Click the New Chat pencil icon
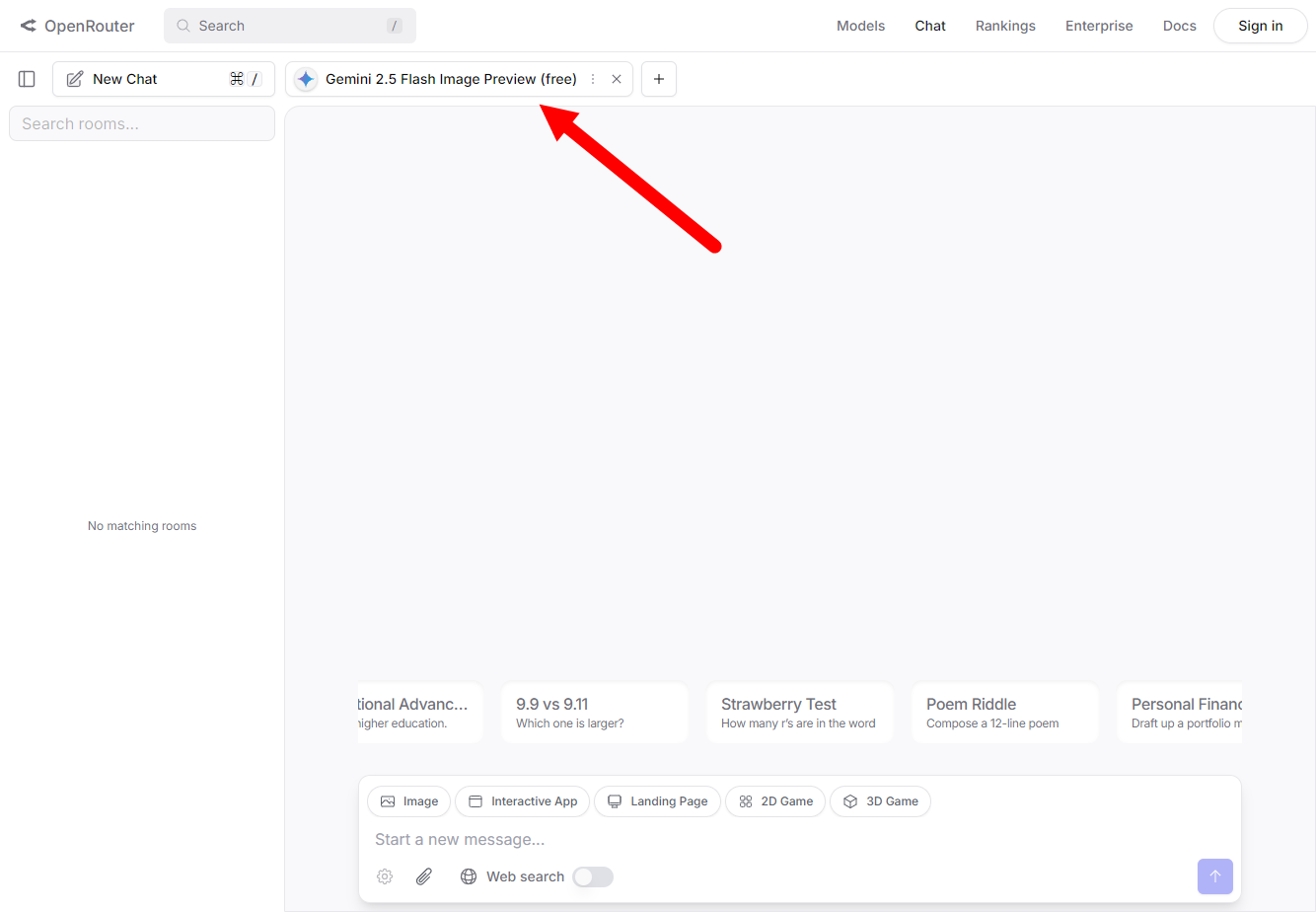Screen dimensions: 1316x912 tap(75, 79)
